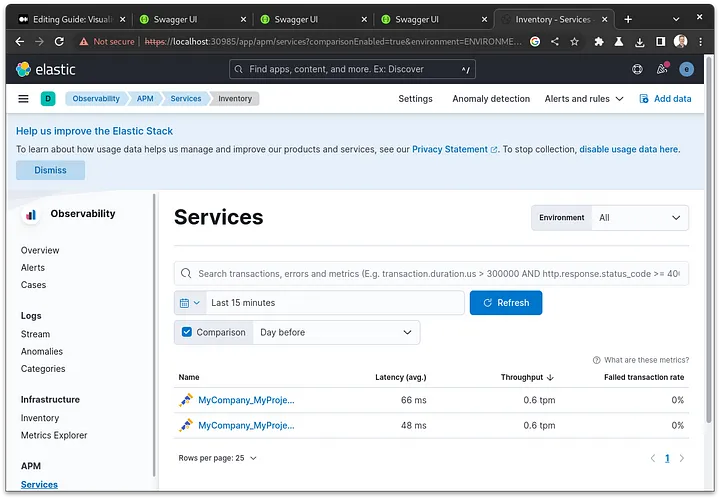Click the browser back arrow
The width and height of the screenshot is (720, 499).
tap(20, 42)
